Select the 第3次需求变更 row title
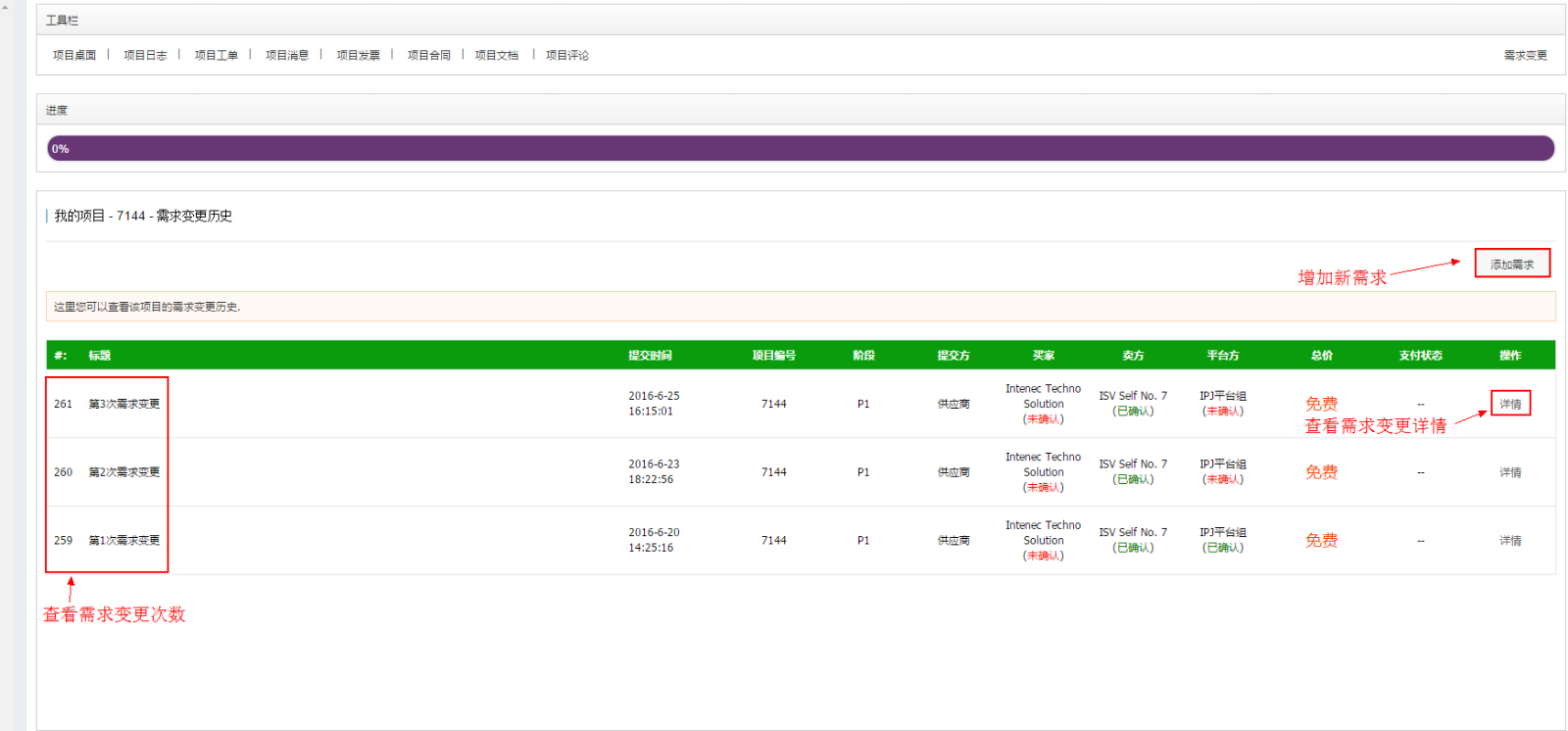1568x731 pixels. [124, 404]
